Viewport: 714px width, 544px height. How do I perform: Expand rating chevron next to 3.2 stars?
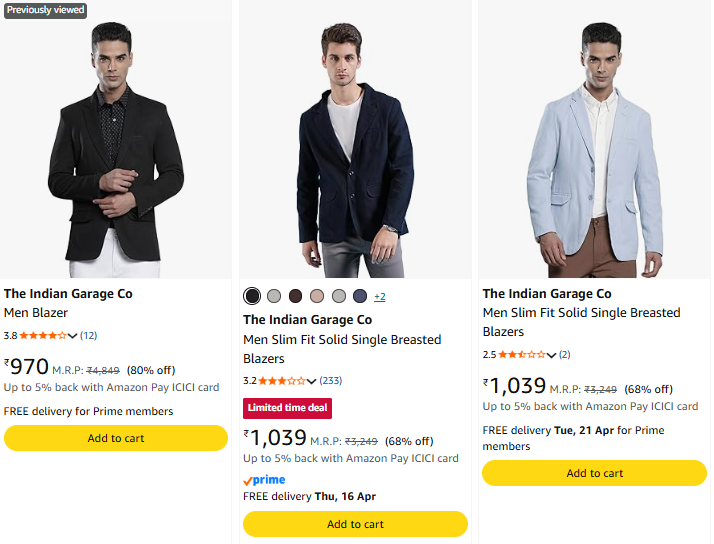pyautogui.click(x=312, y=381)
